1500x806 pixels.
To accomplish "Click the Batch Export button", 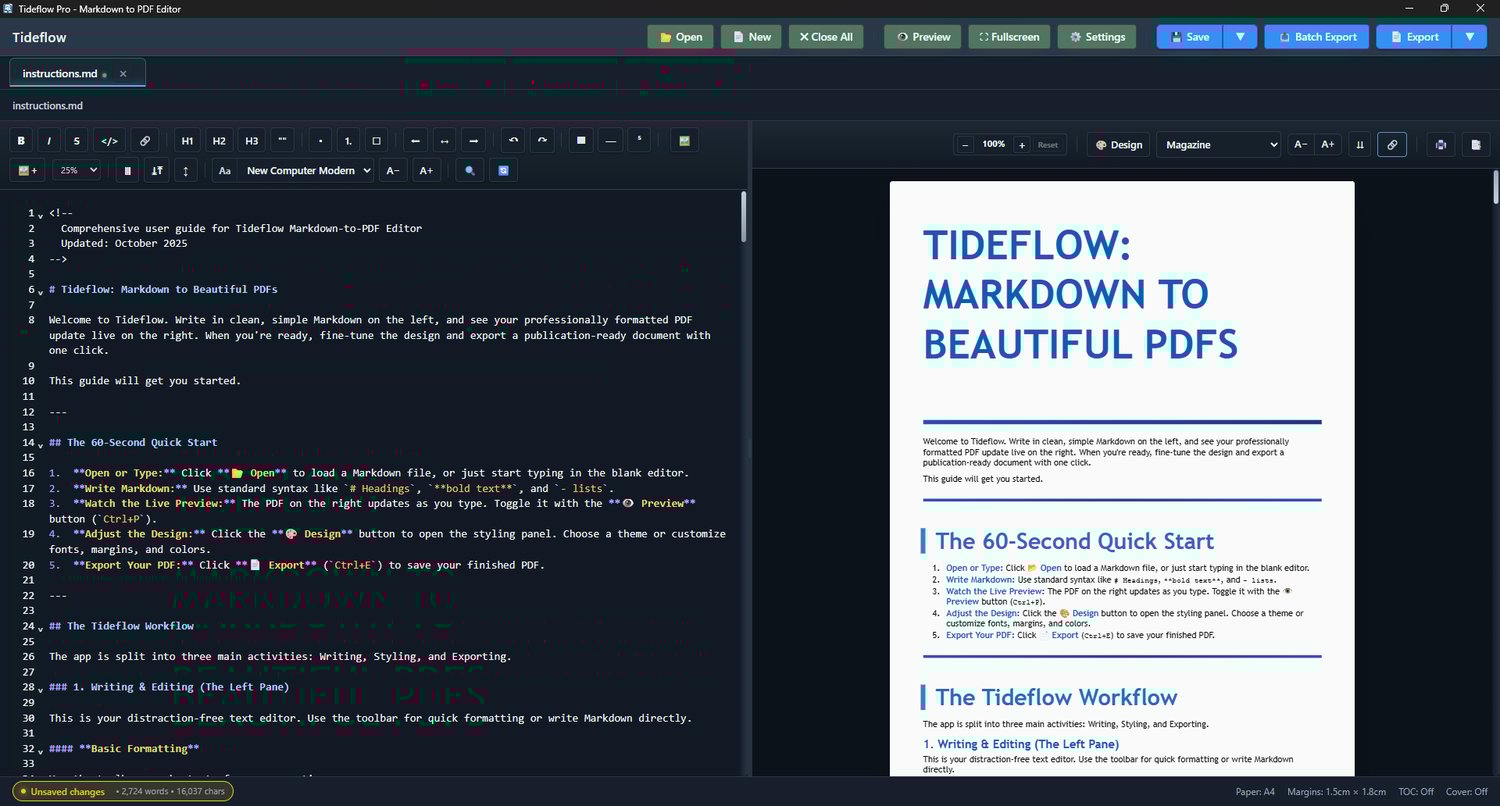I will 1316,37.
